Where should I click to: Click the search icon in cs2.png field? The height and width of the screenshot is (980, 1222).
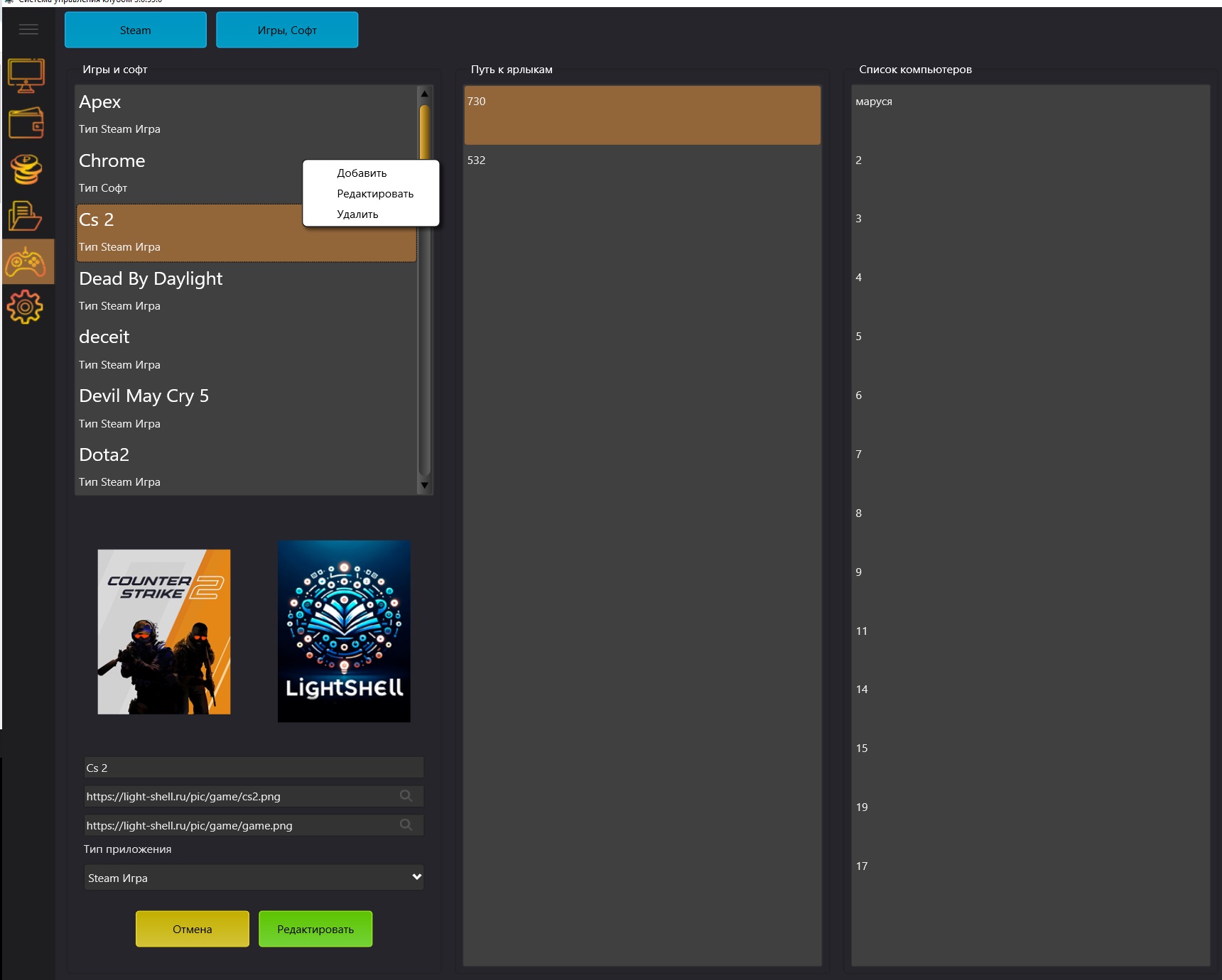tap(406, 796)
